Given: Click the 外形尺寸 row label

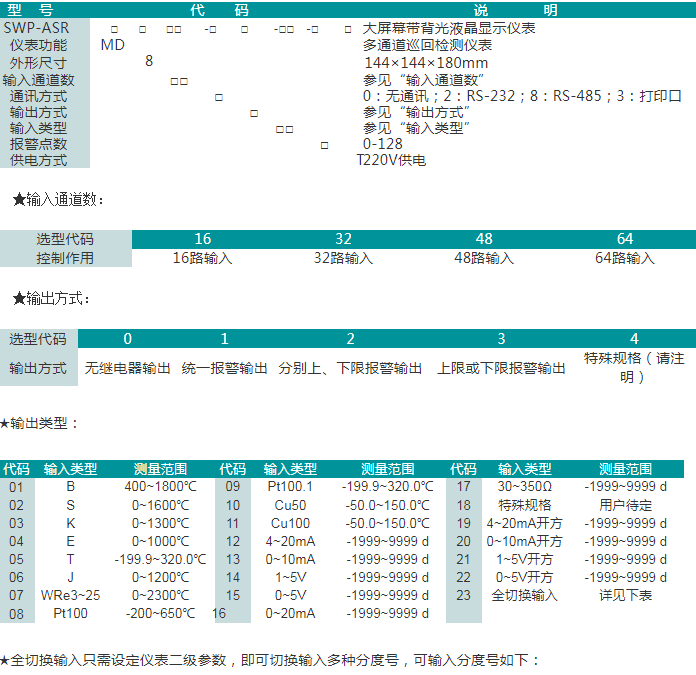Looking at the screenshot, I should [x=38, y=63].
